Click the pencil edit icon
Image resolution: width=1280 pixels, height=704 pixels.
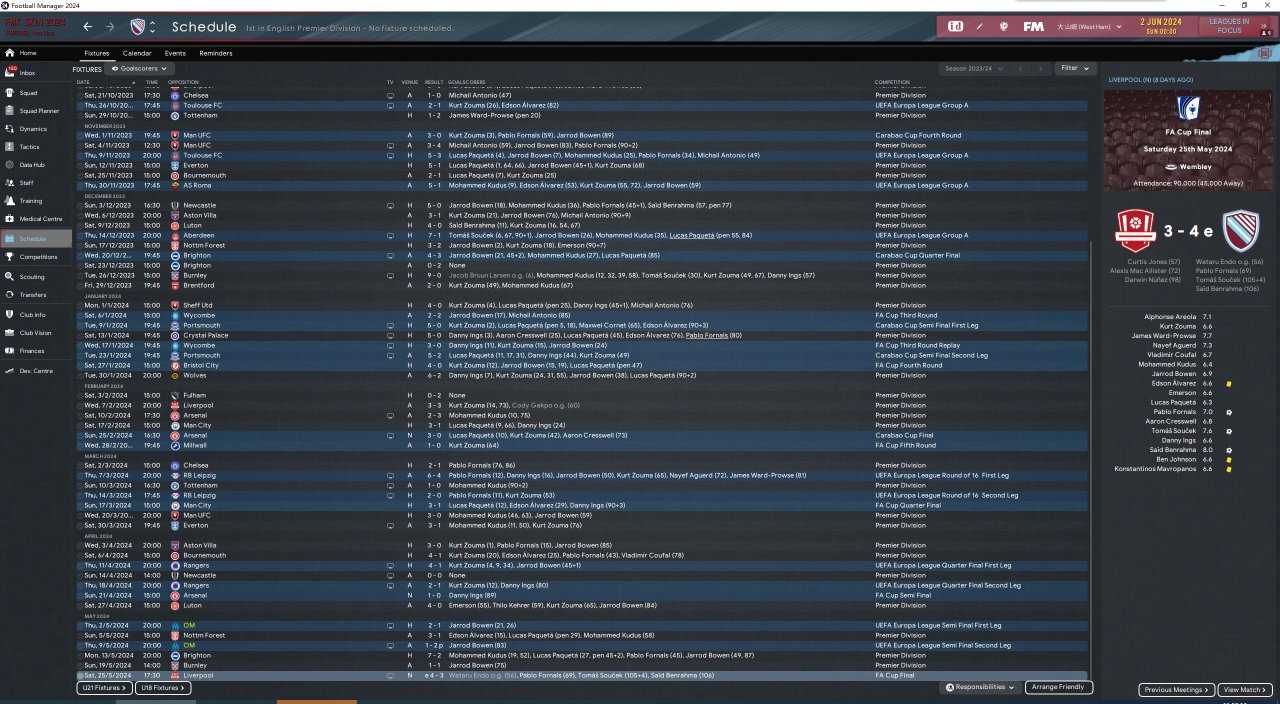pos(980,26)
